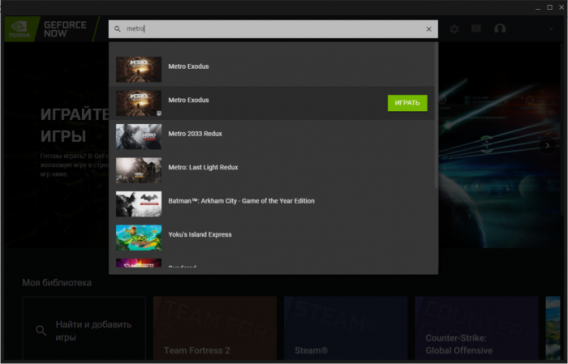
Task: Open settings via the gear icon
Action: point(454,29)
